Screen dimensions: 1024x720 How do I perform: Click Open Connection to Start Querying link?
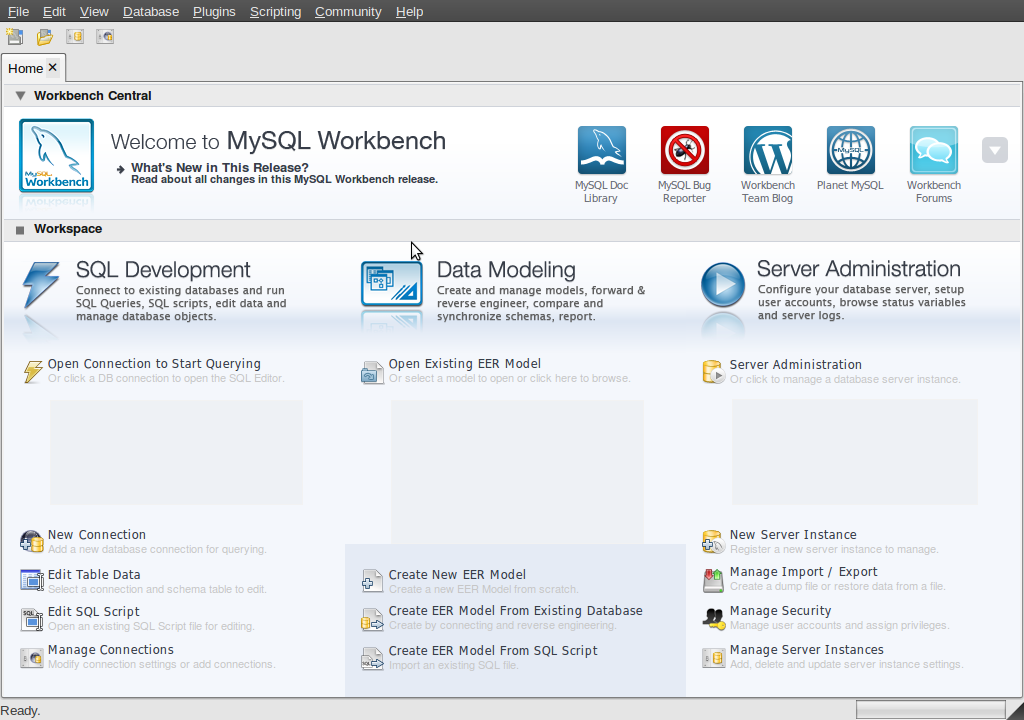point(154,364)
